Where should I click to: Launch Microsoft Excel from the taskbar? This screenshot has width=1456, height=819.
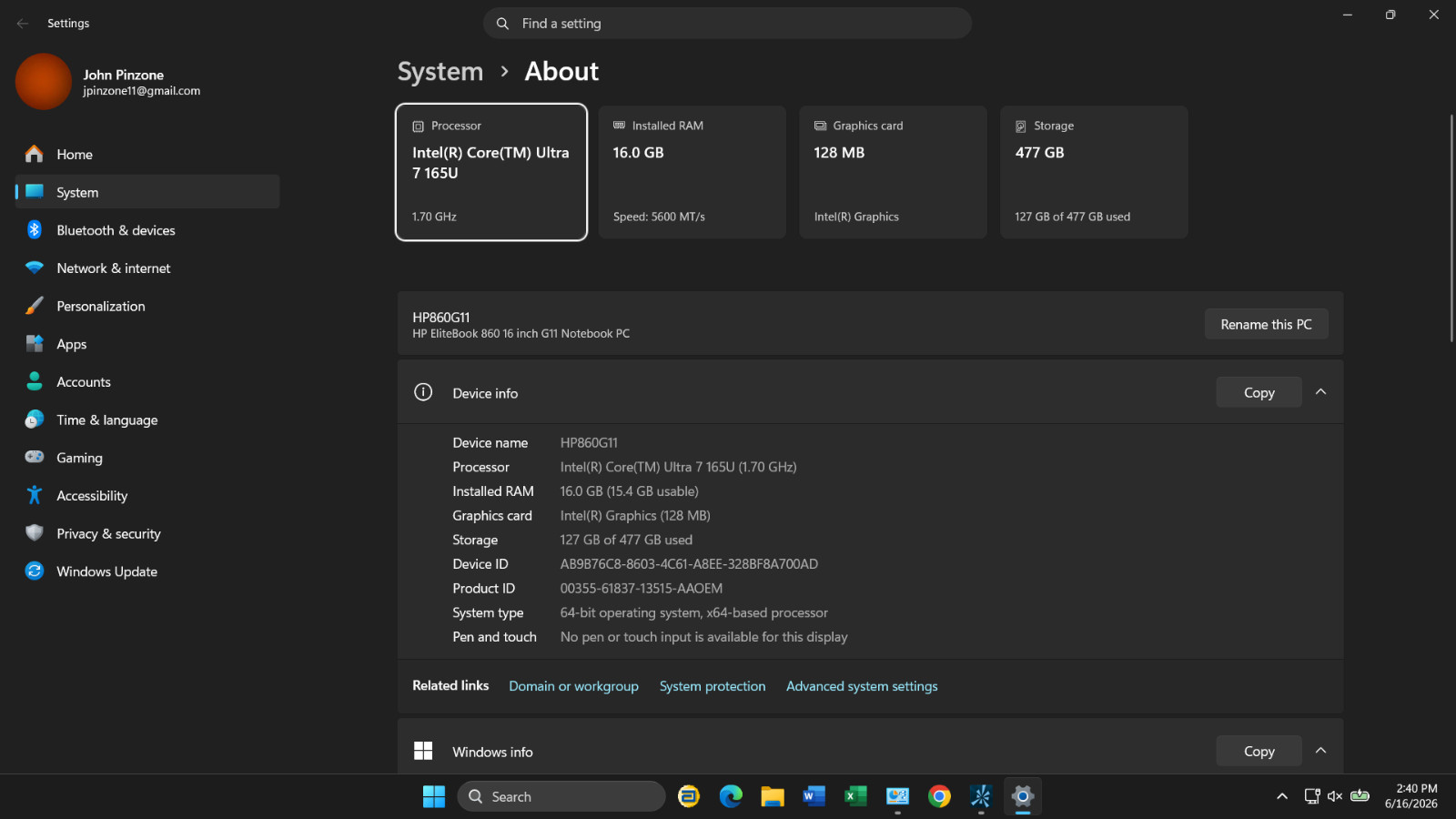tap(855, 796)
